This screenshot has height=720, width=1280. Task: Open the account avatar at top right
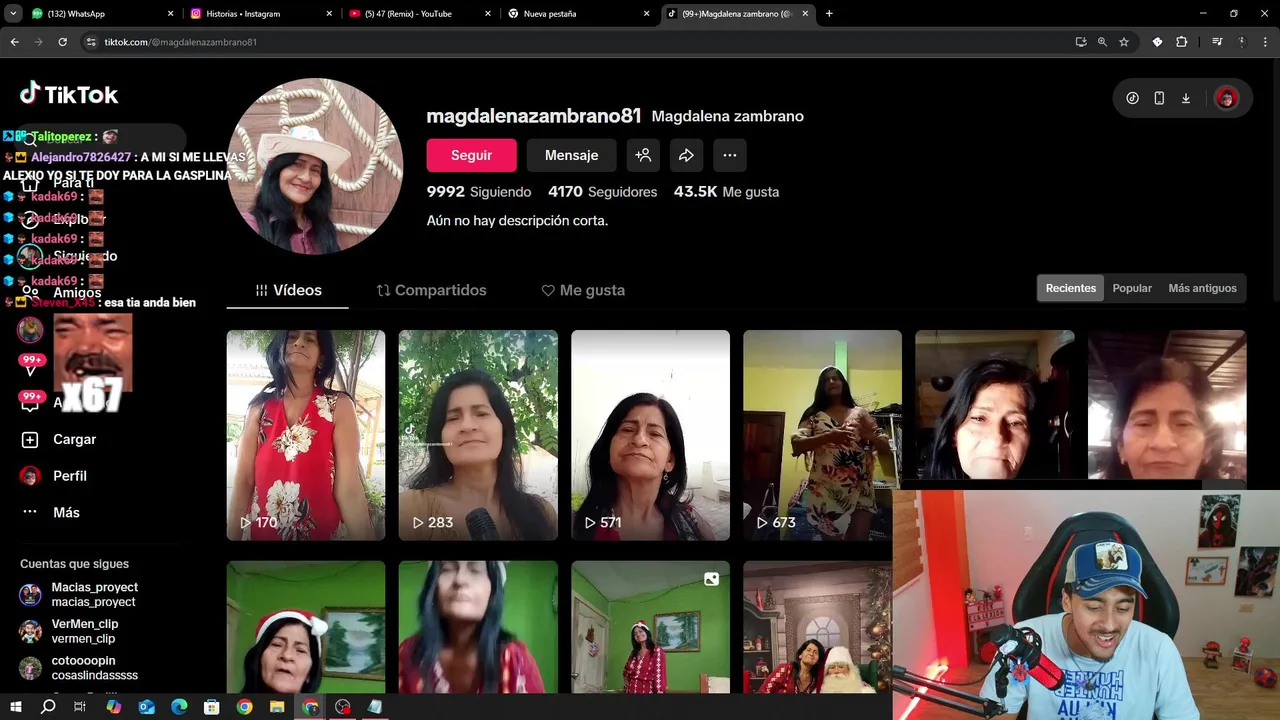(x=1226, y=98)
